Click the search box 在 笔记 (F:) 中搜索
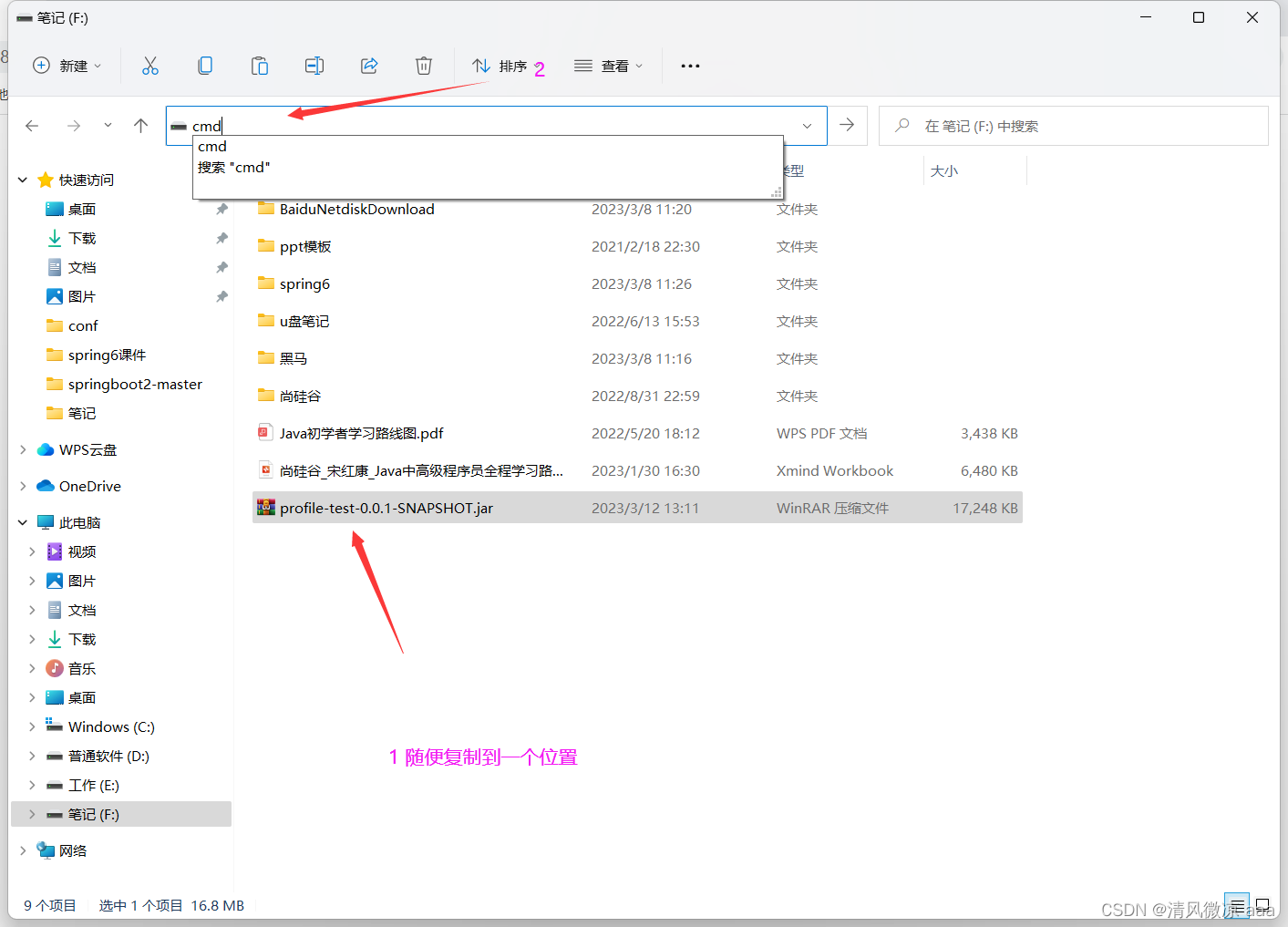This screenshot has width=1288, height=927. pos(1074,126)
